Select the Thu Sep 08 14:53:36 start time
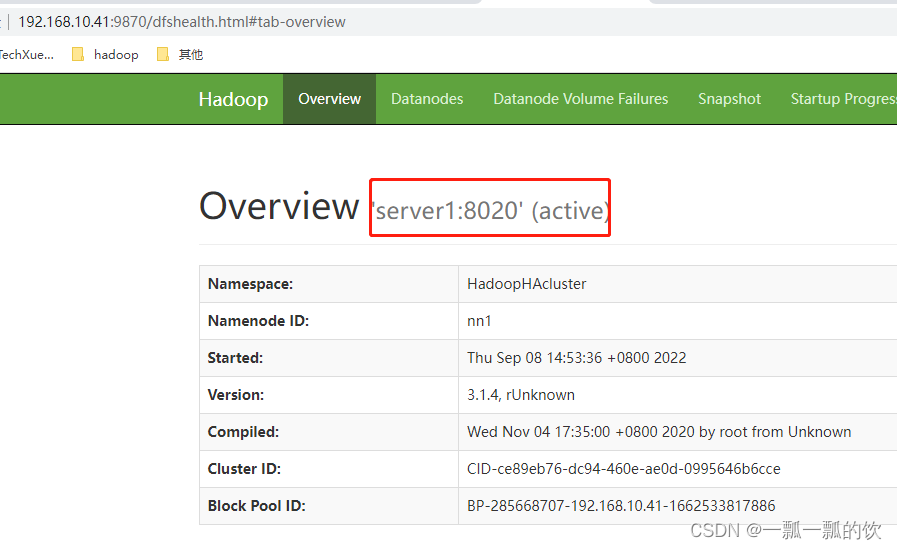Image resolution: width=897 pixels, height=550 pixels. click(x=576, y=358)
